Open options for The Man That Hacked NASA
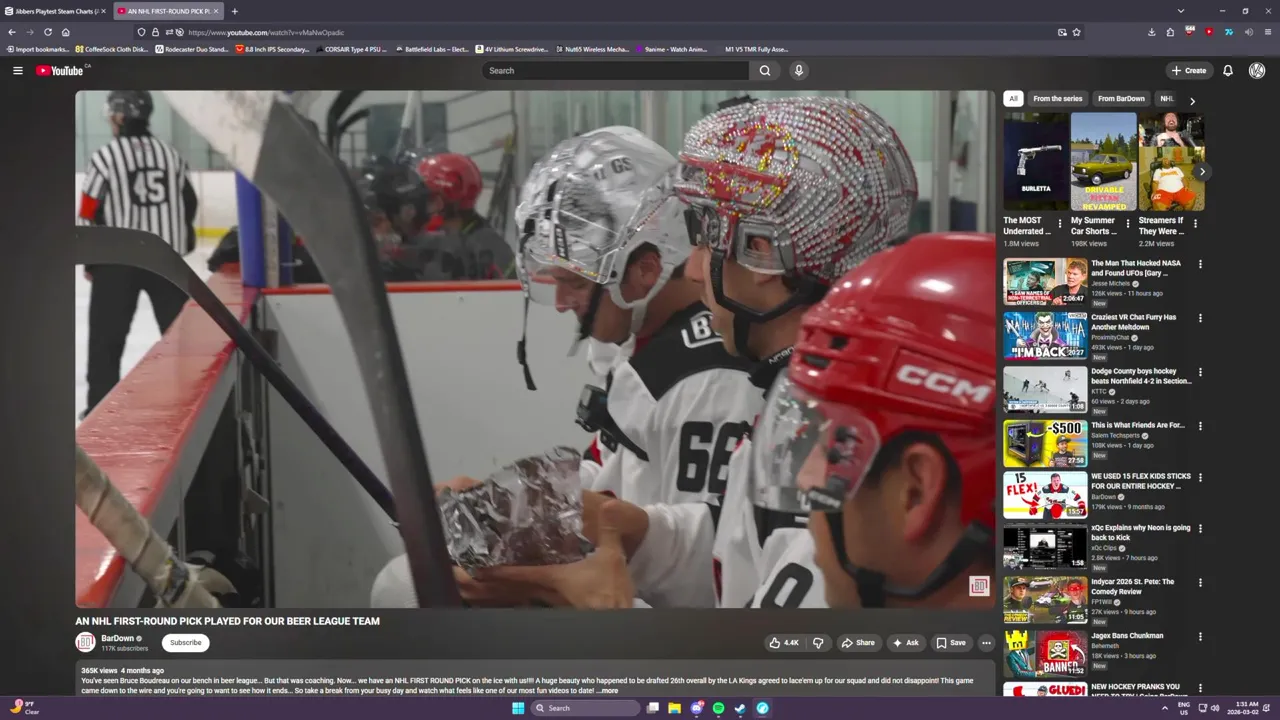The height and width of the screenshot is (720, 1280). click(1200, 265)
